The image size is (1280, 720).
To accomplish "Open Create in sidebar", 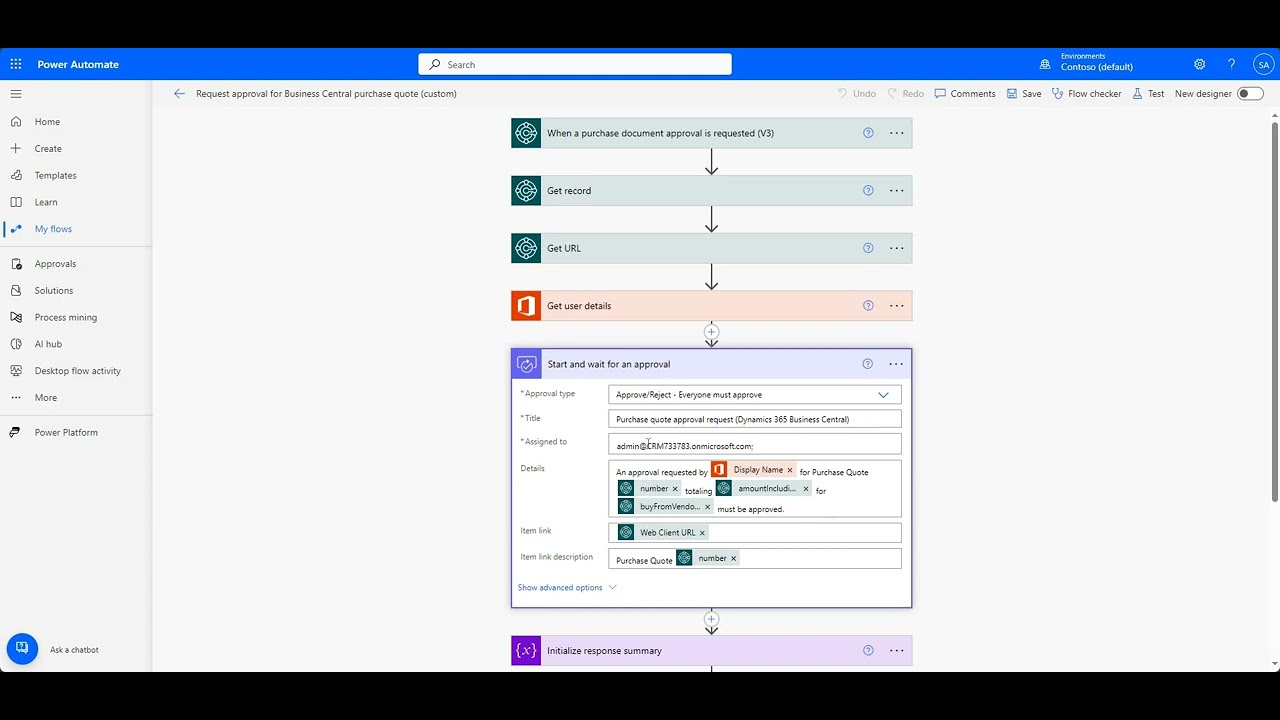I will pyautogui.click(x=48, y=148).
